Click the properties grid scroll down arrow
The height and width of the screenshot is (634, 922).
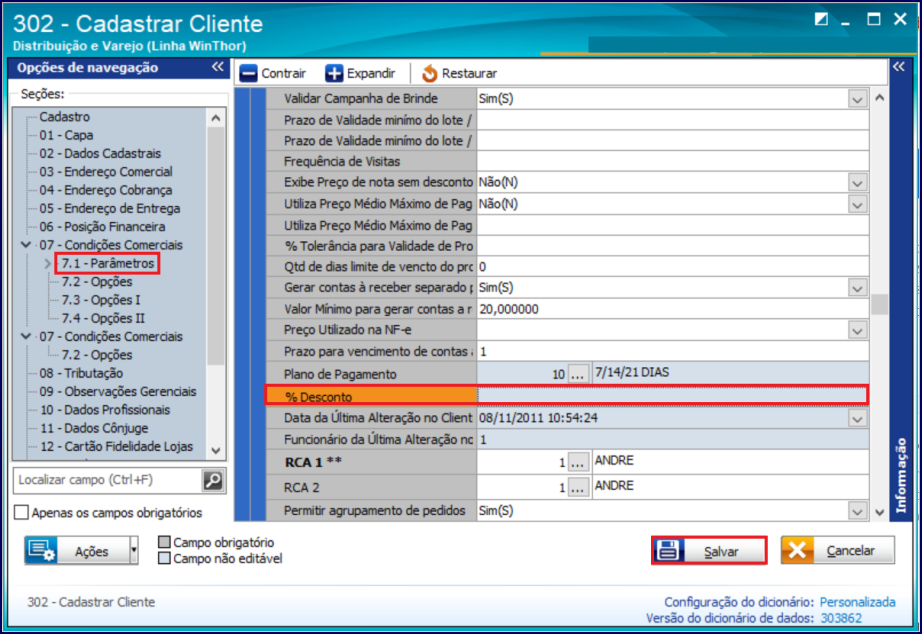(880, 512)
